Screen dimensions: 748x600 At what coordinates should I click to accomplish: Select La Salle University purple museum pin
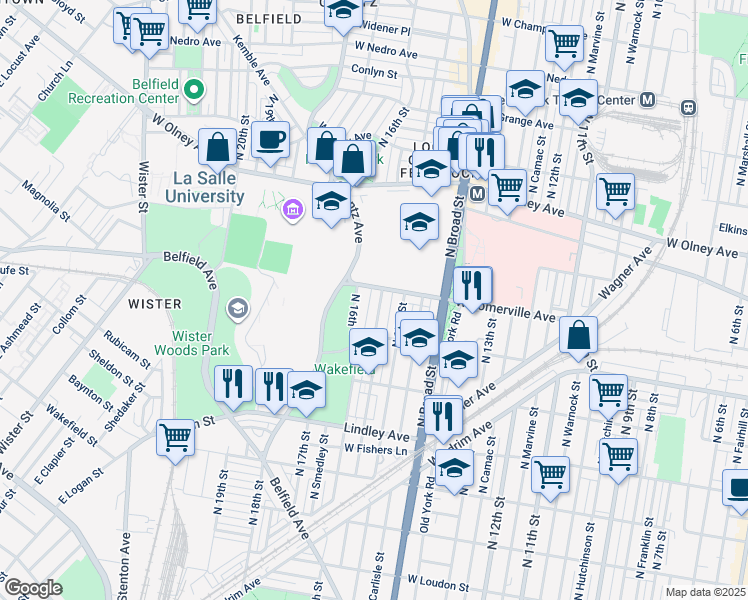[x=293, y=210]
